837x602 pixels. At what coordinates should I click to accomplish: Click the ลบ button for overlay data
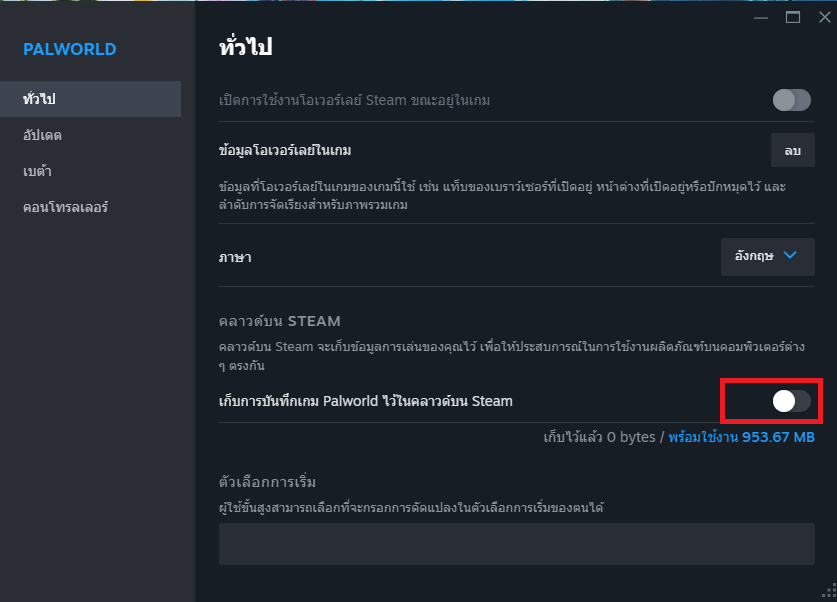(x=792, y=150)
